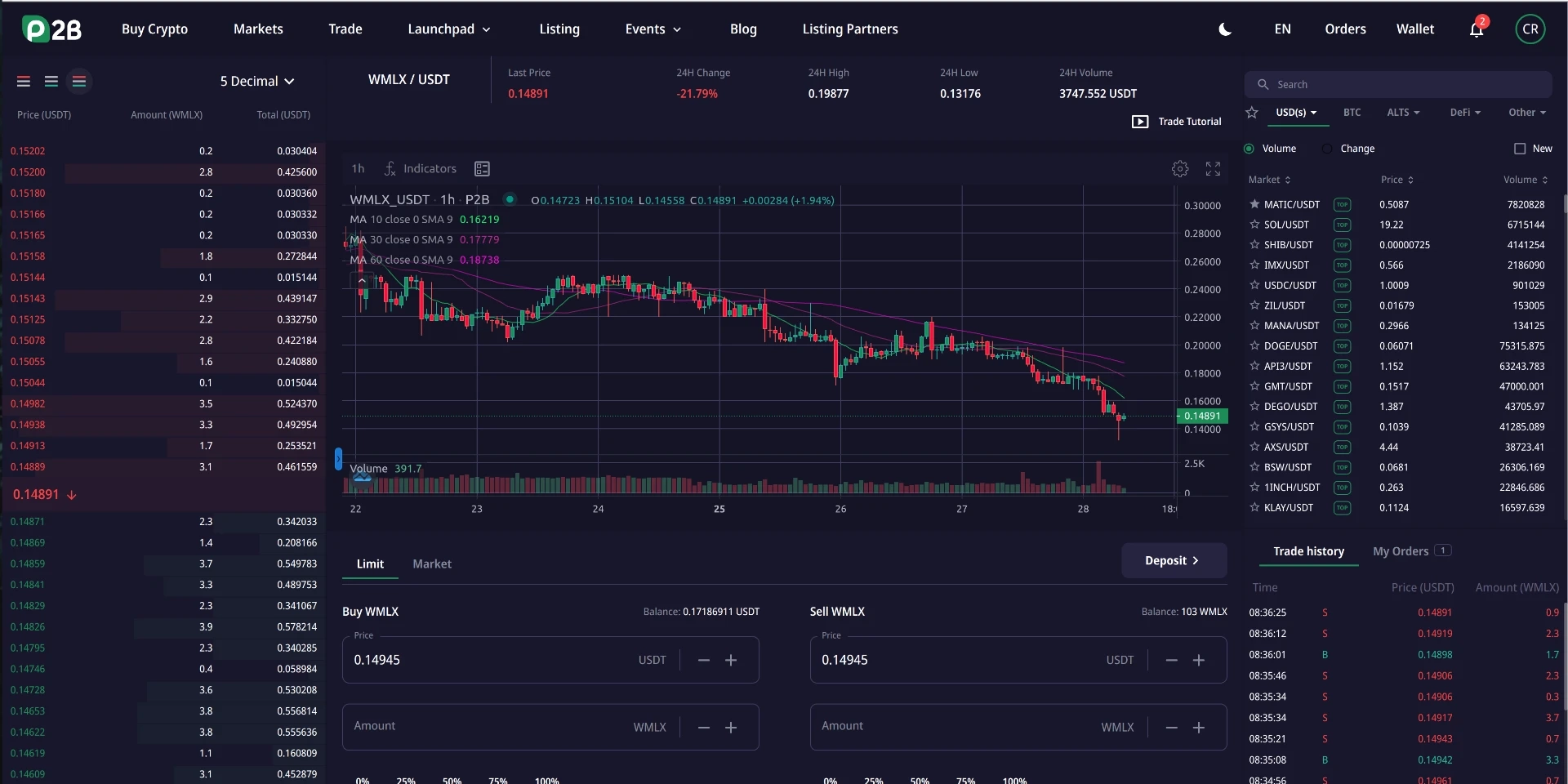Open the 5 Decimal dropdown
Screen dimensions: 1568x784
[x=256, y=81]
